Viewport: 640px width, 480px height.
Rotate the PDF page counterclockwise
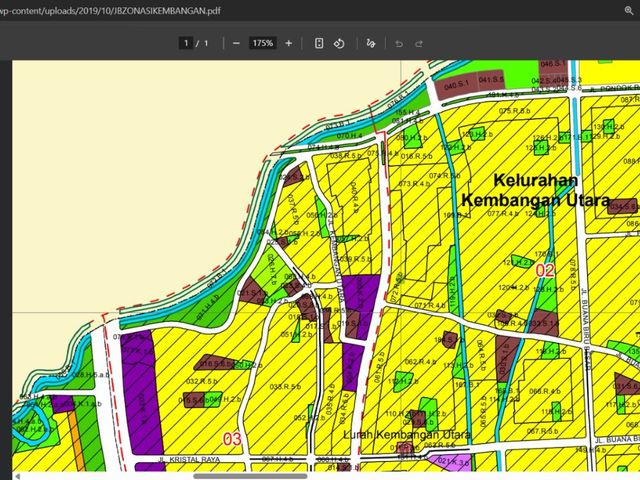point(339,43)
